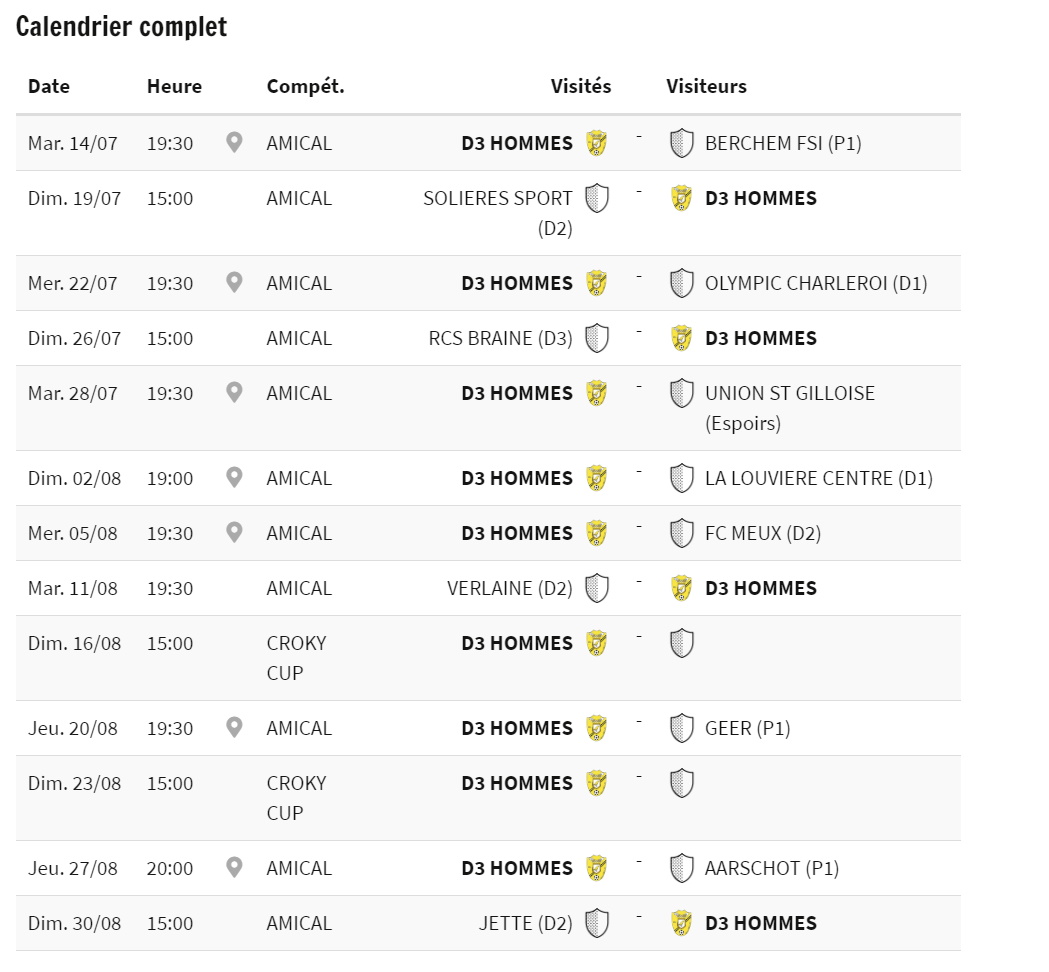Click the Date column header

pyautogui.click(x=49, y=86)
